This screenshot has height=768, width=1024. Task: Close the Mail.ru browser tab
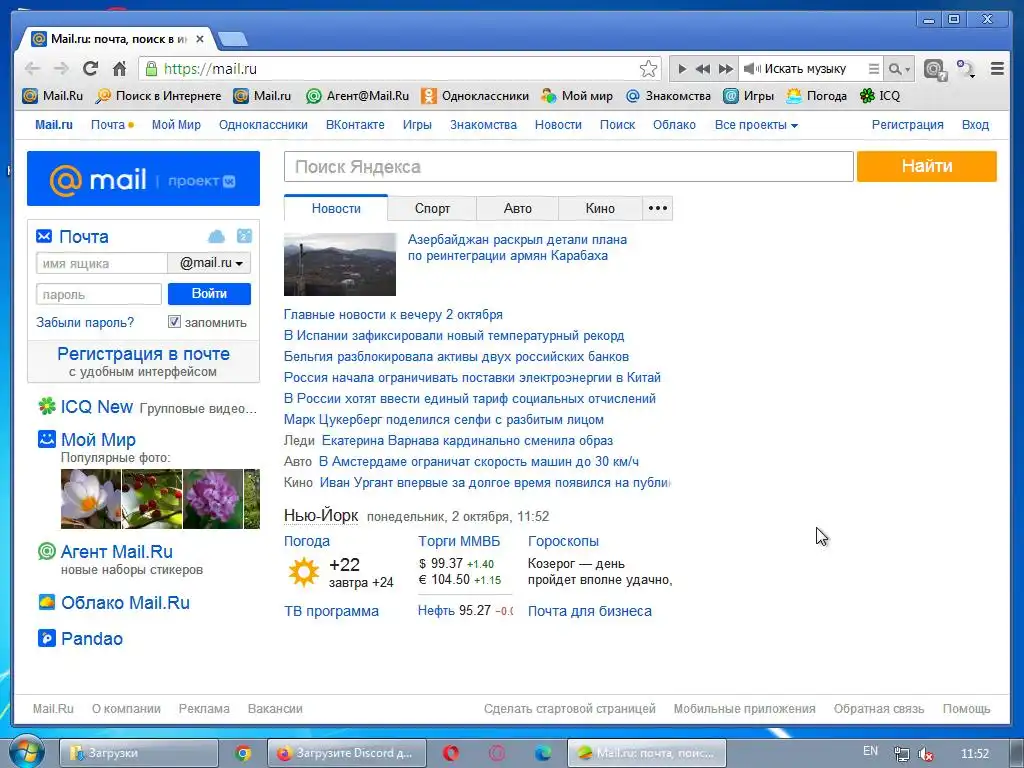click(200, 39)
